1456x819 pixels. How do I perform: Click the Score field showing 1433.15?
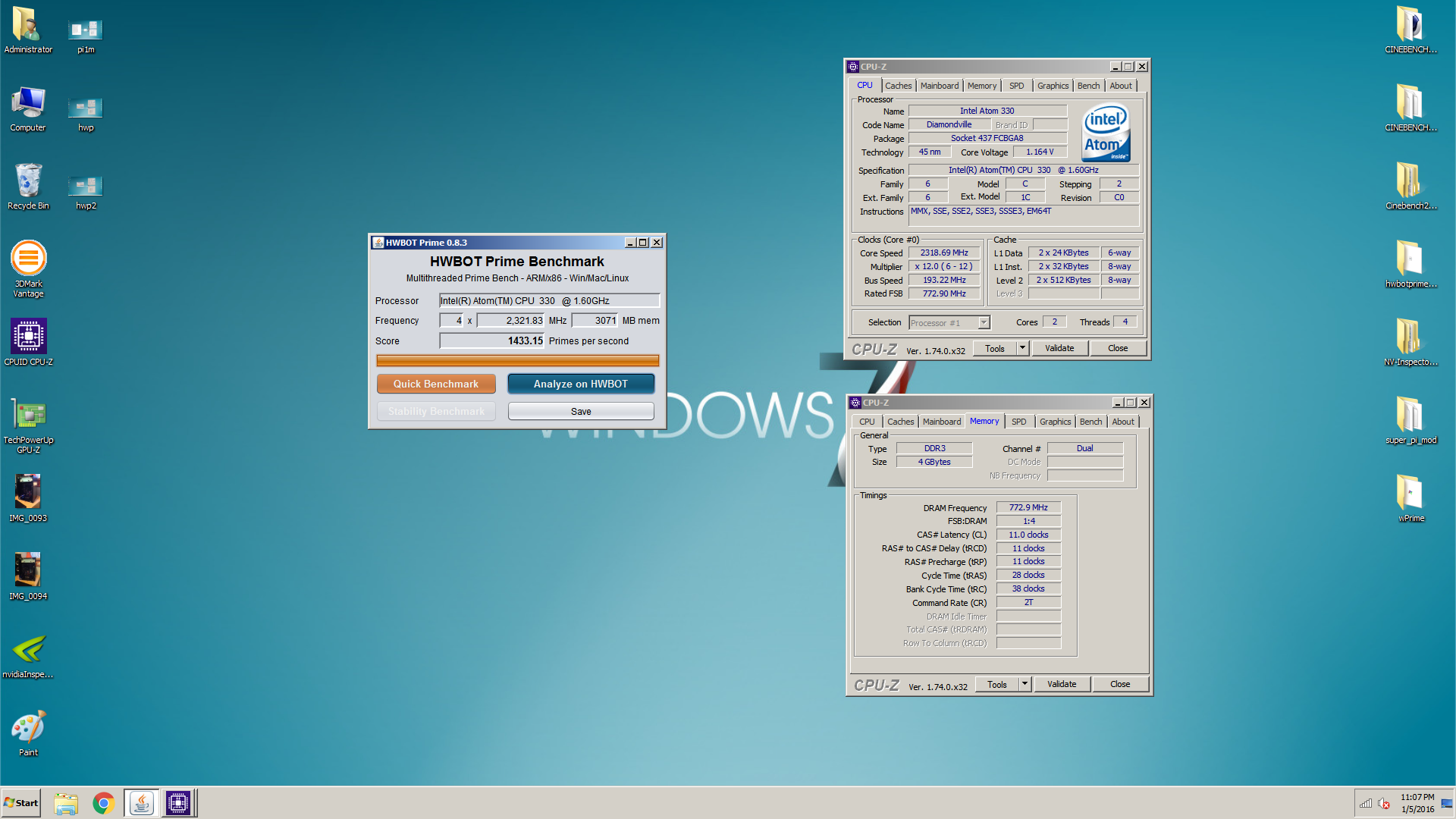click(x=492, y=341)
